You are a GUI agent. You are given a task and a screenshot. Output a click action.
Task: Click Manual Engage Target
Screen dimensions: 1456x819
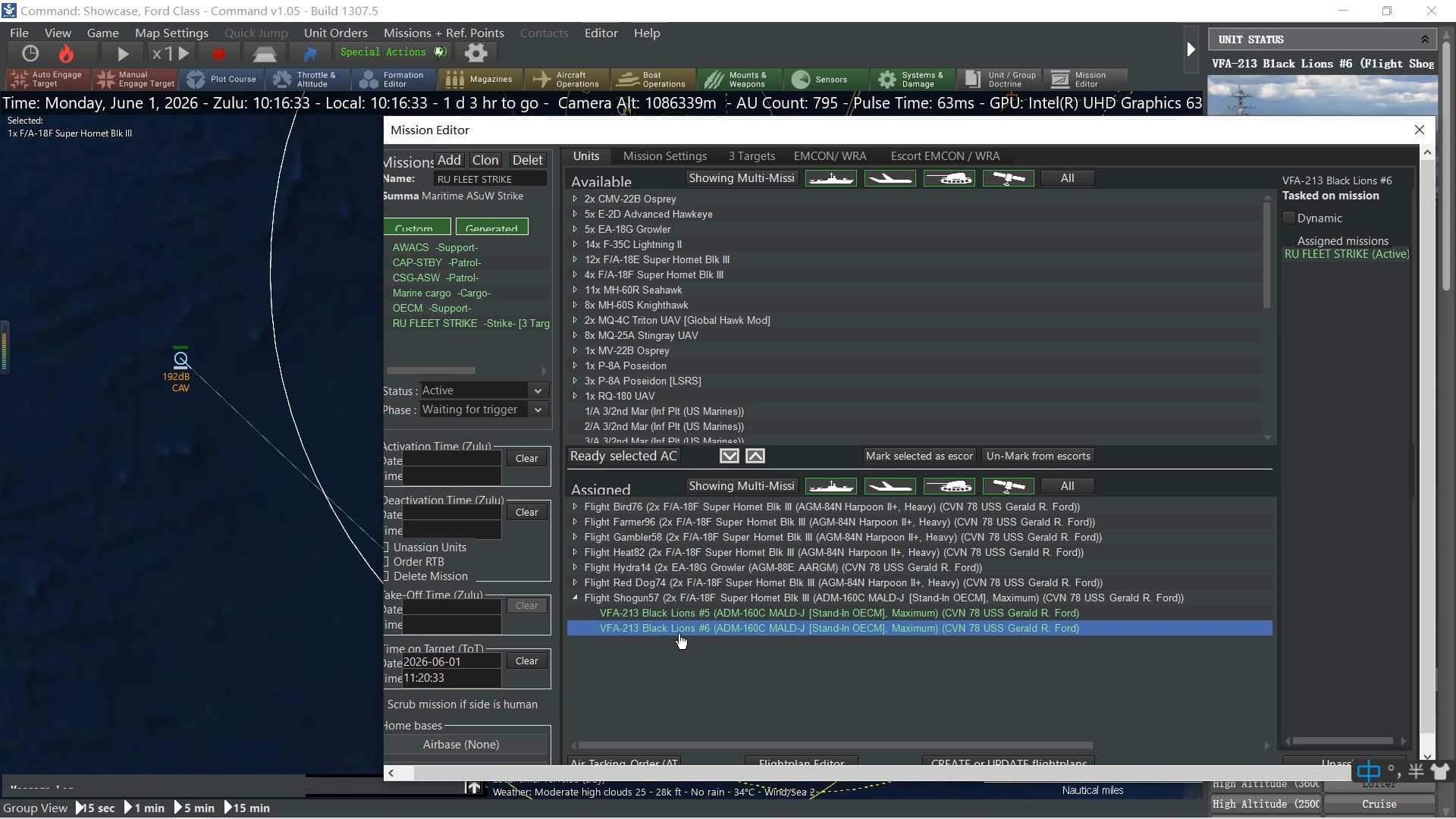pyautogui.click(x=135, y=79)
